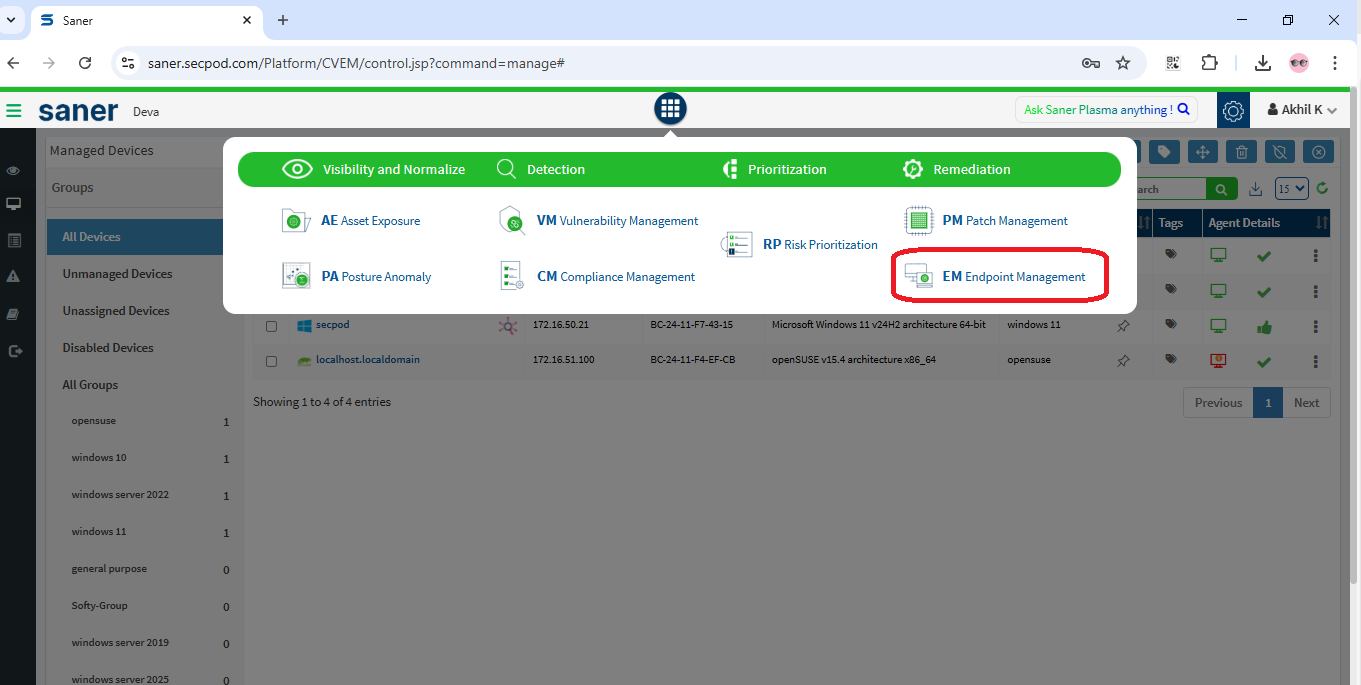Screen dimensions: 1361x685
Task: Click the download export icon near search
Action: coord(1256,189)
